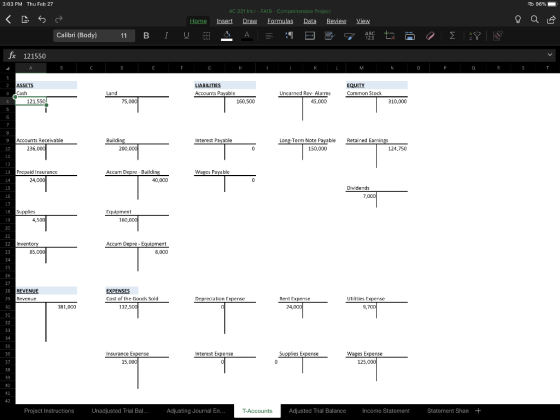560x420 pixels.
Task: Toggle bold formatting
Action: pos(146,35)
